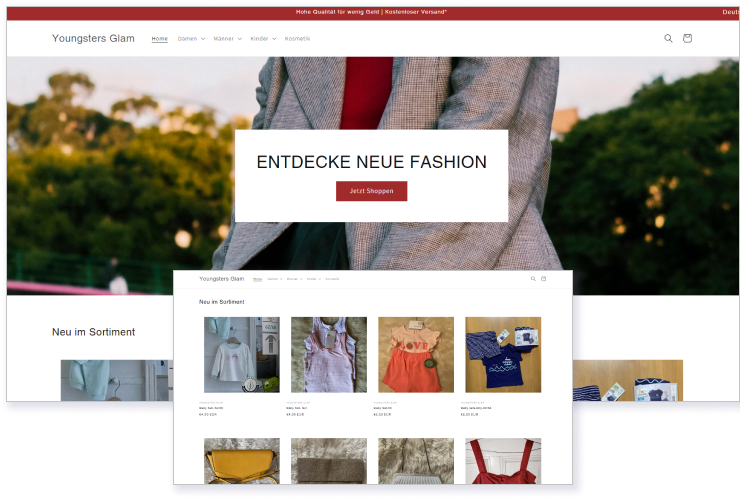Image resolution: width=740 pixels, height=499 pixels.
Task: Open the yellow handbag product thumbnail
Action: [242, 461]
